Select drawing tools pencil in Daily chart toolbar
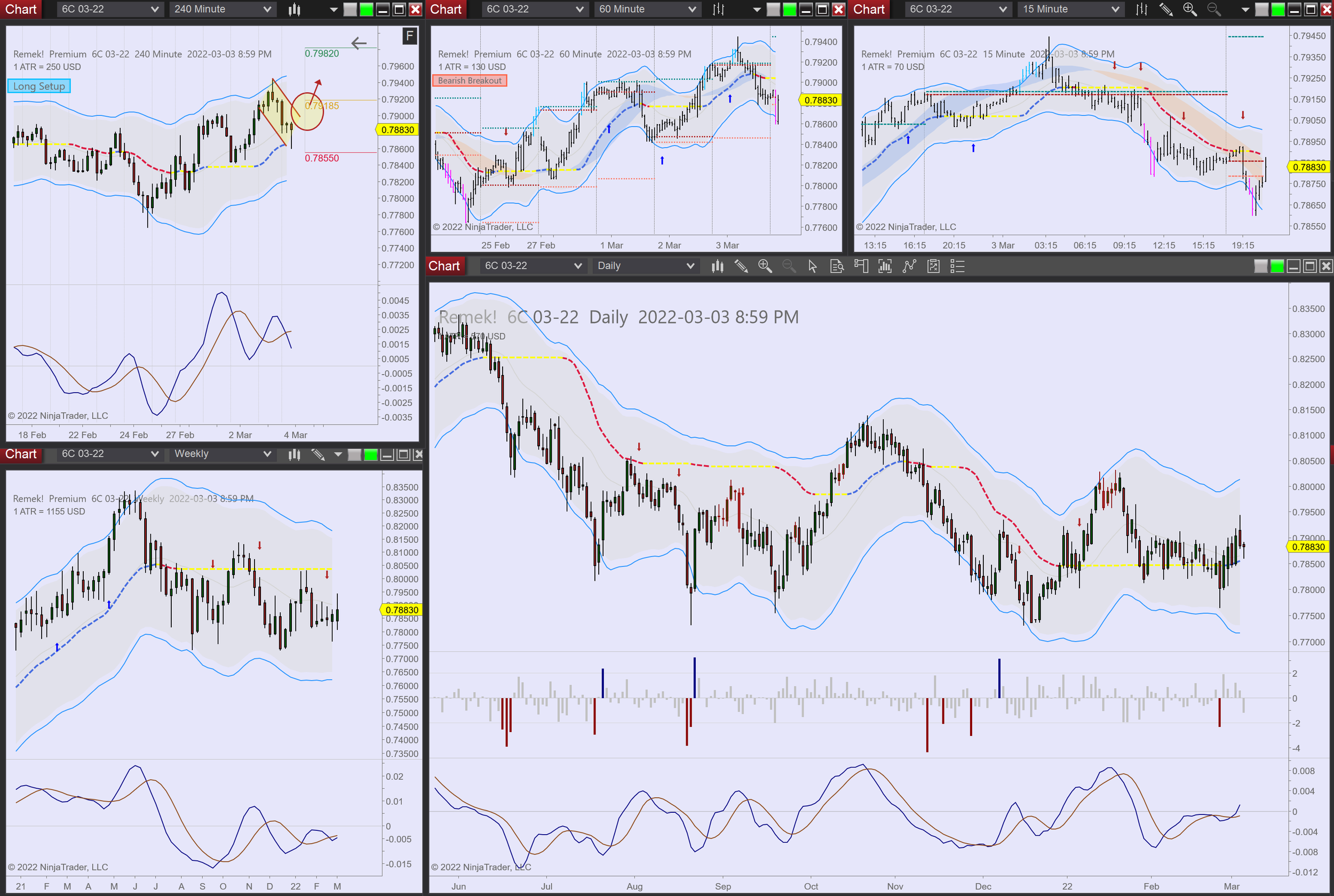 tap(741, 266)
